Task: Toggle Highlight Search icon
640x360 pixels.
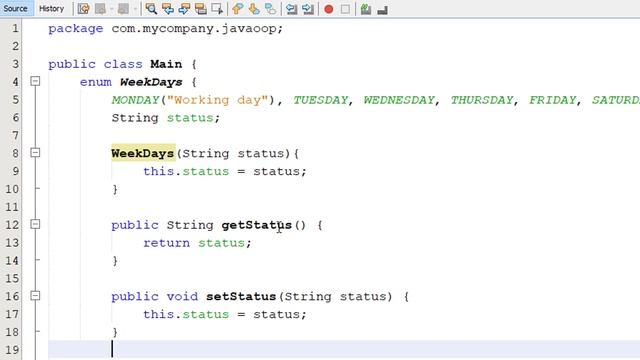Action: (x=200, y=9)
